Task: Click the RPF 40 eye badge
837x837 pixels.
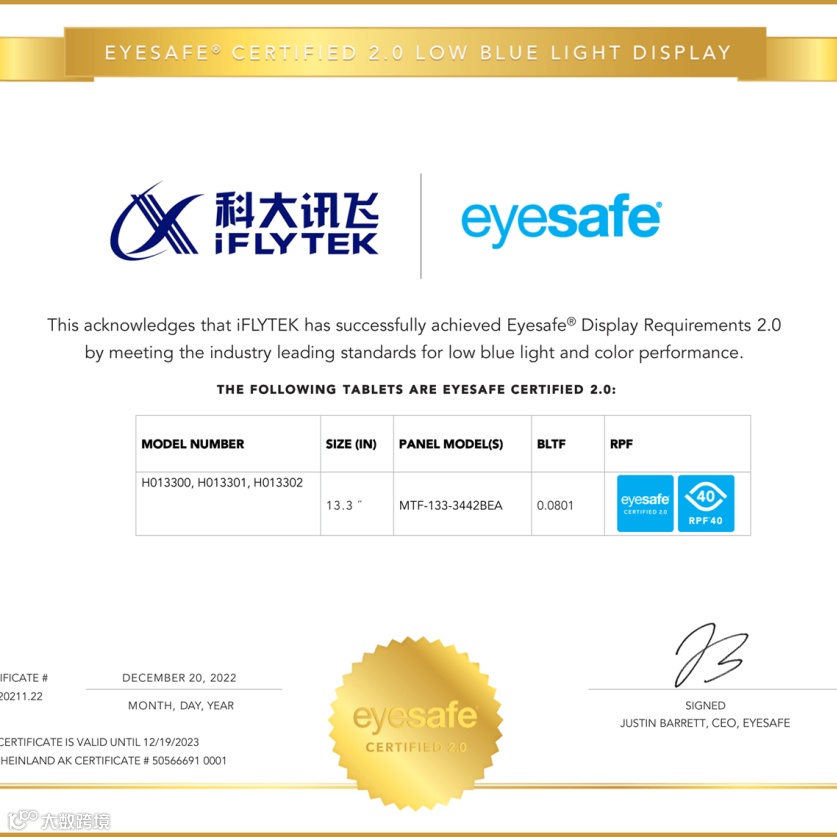Action: (x=706, y=503)
